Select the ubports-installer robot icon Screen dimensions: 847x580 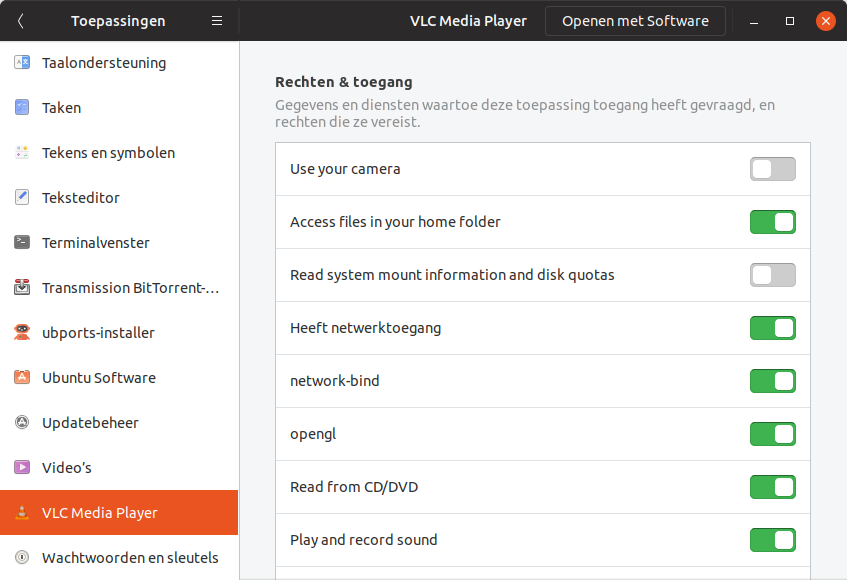coord(22,333)
